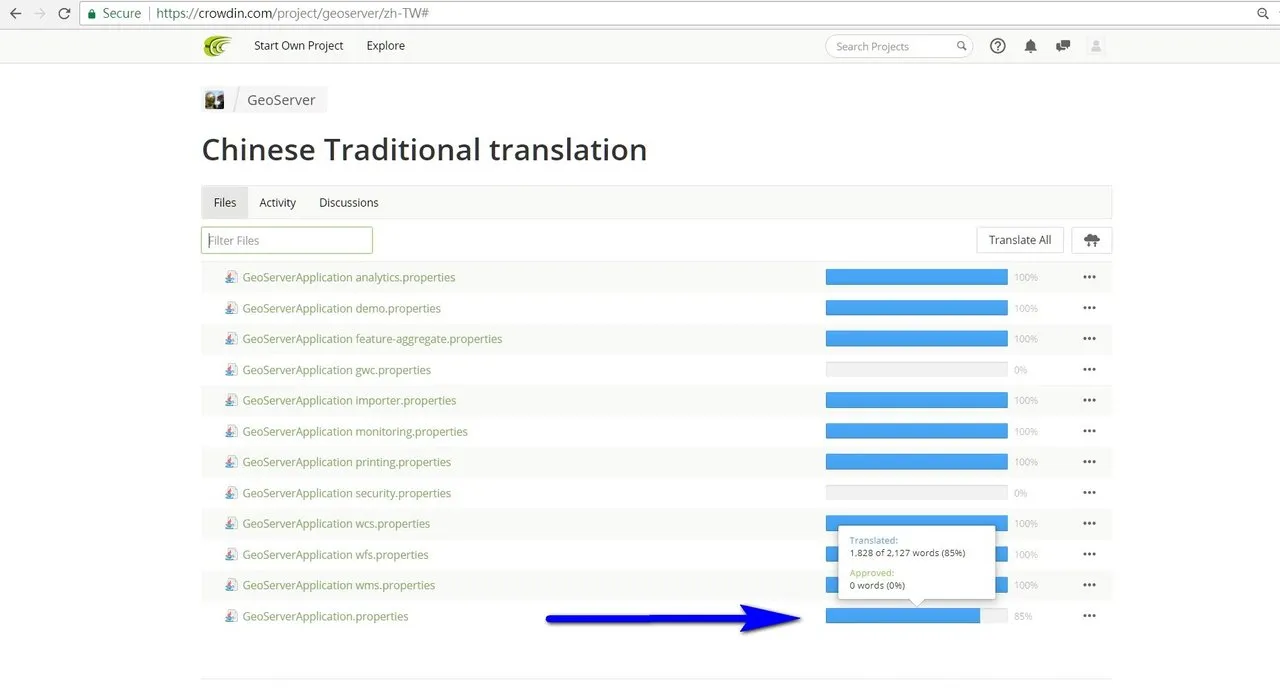This screenshot has width=1280, height=688.
Task: Click the 85% label of GeoServerApplication.properties
Action: coord(1023,616)
